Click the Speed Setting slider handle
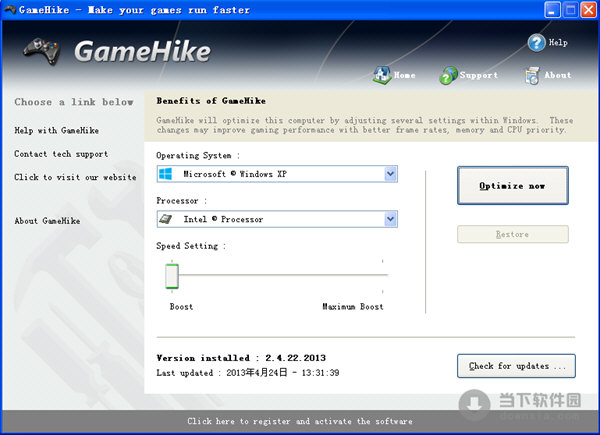600x435 pixels. point(172,275)
